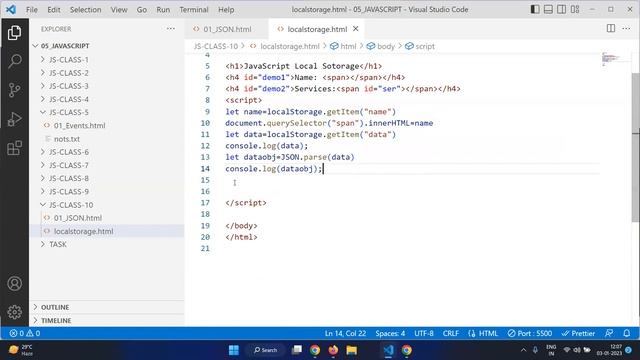The height and width of the screenshot is (360, 640).
Task: Collapse the JS-CLASS-10 folder
Action: coord(107,204)
